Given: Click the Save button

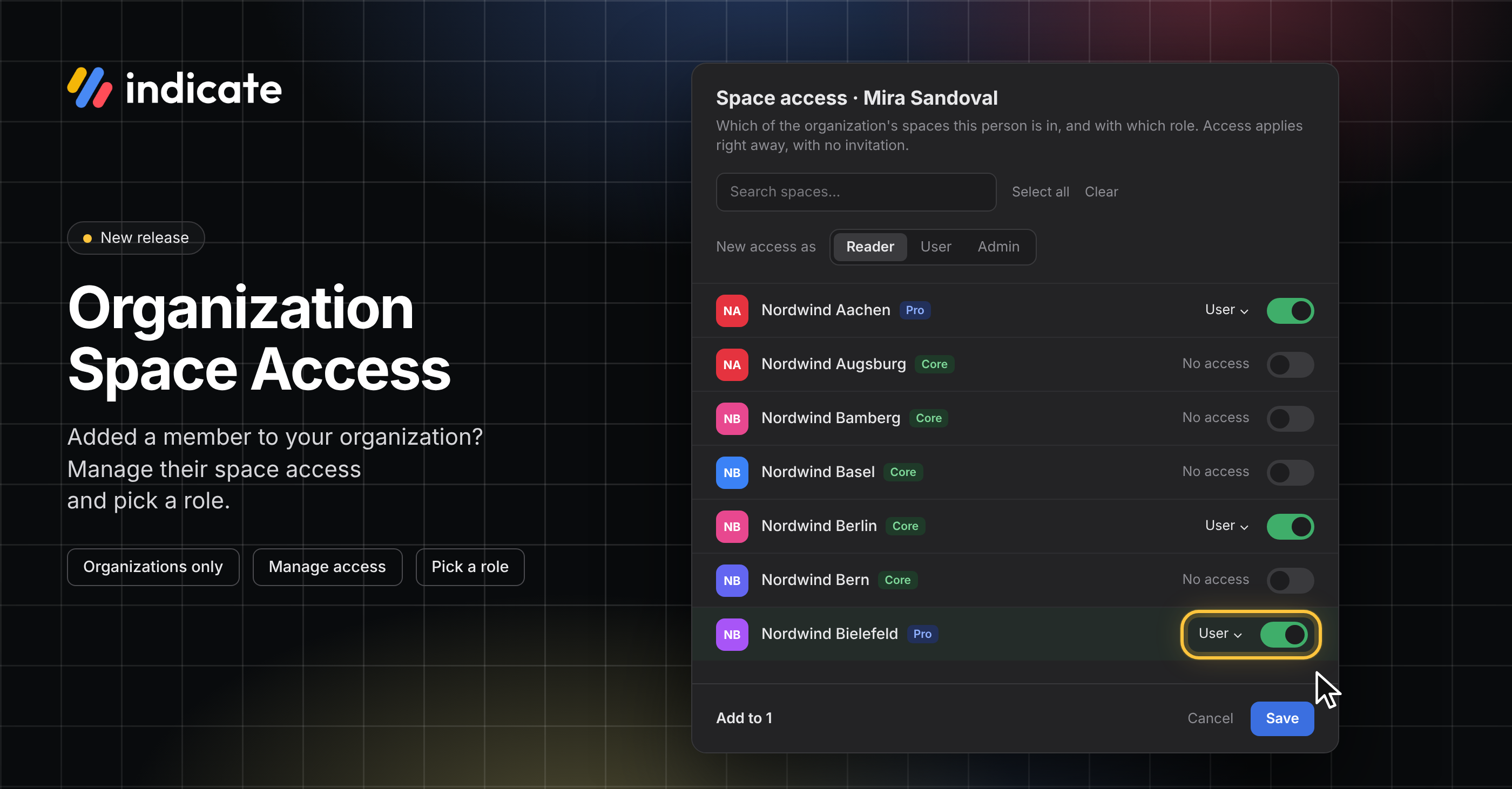Looking at the screenshot, I should 1282,718.
